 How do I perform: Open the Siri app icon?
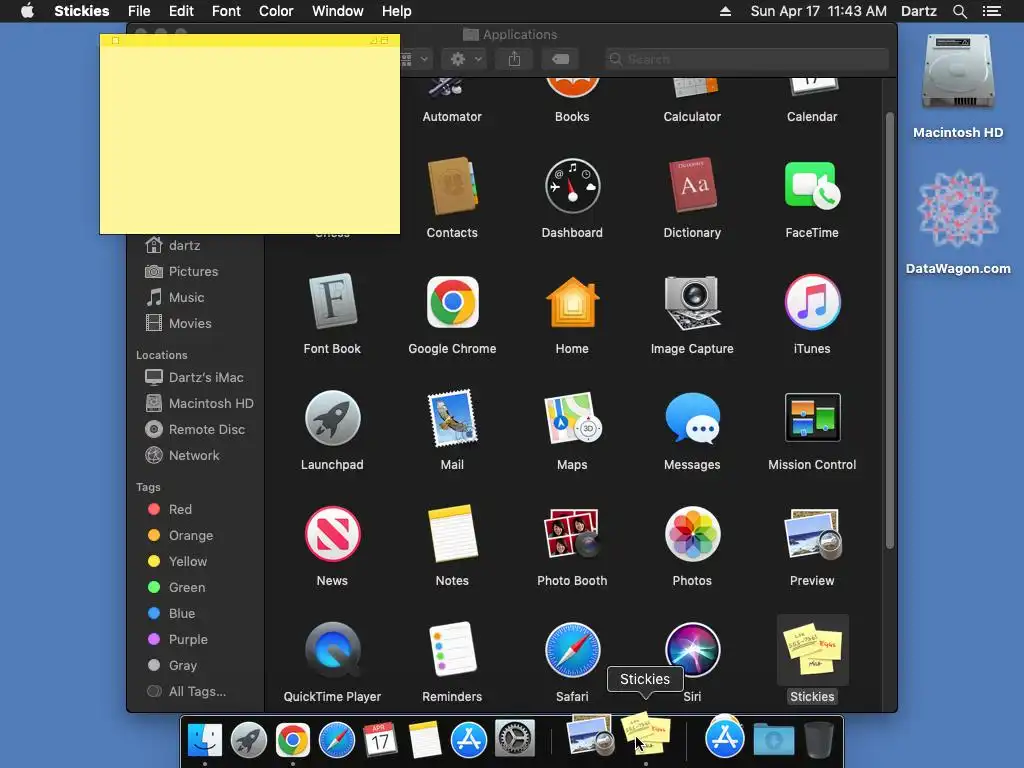(x=692, y=650)
